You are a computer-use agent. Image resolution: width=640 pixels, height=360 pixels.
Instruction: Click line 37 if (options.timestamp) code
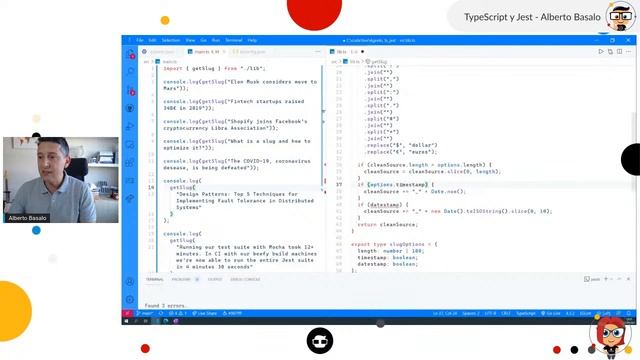click(395, 184)
